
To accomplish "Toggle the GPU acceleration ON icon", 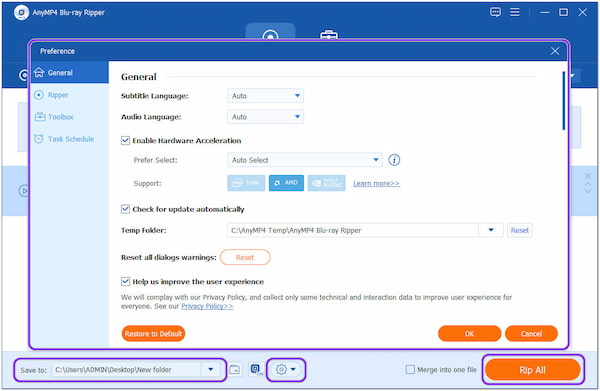I will click(x=256, y=370).
